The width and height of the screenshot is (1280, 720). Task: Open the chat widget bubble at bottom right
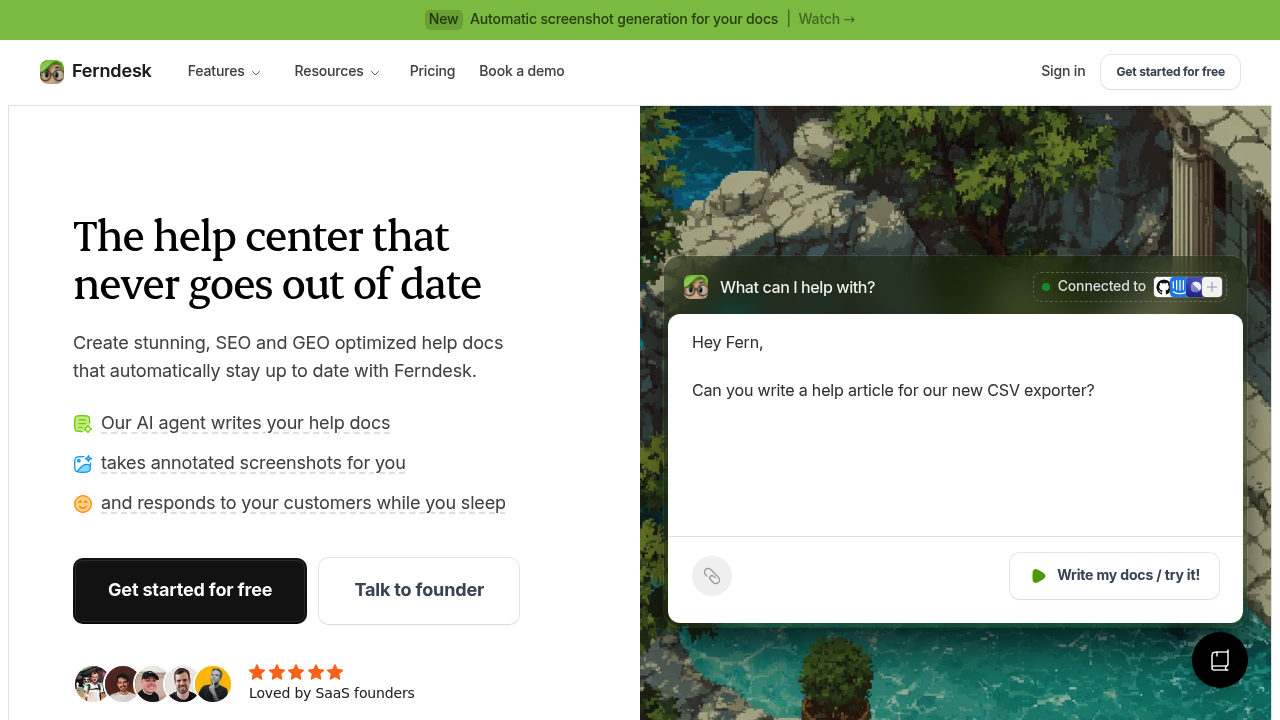click(1219, 660)
